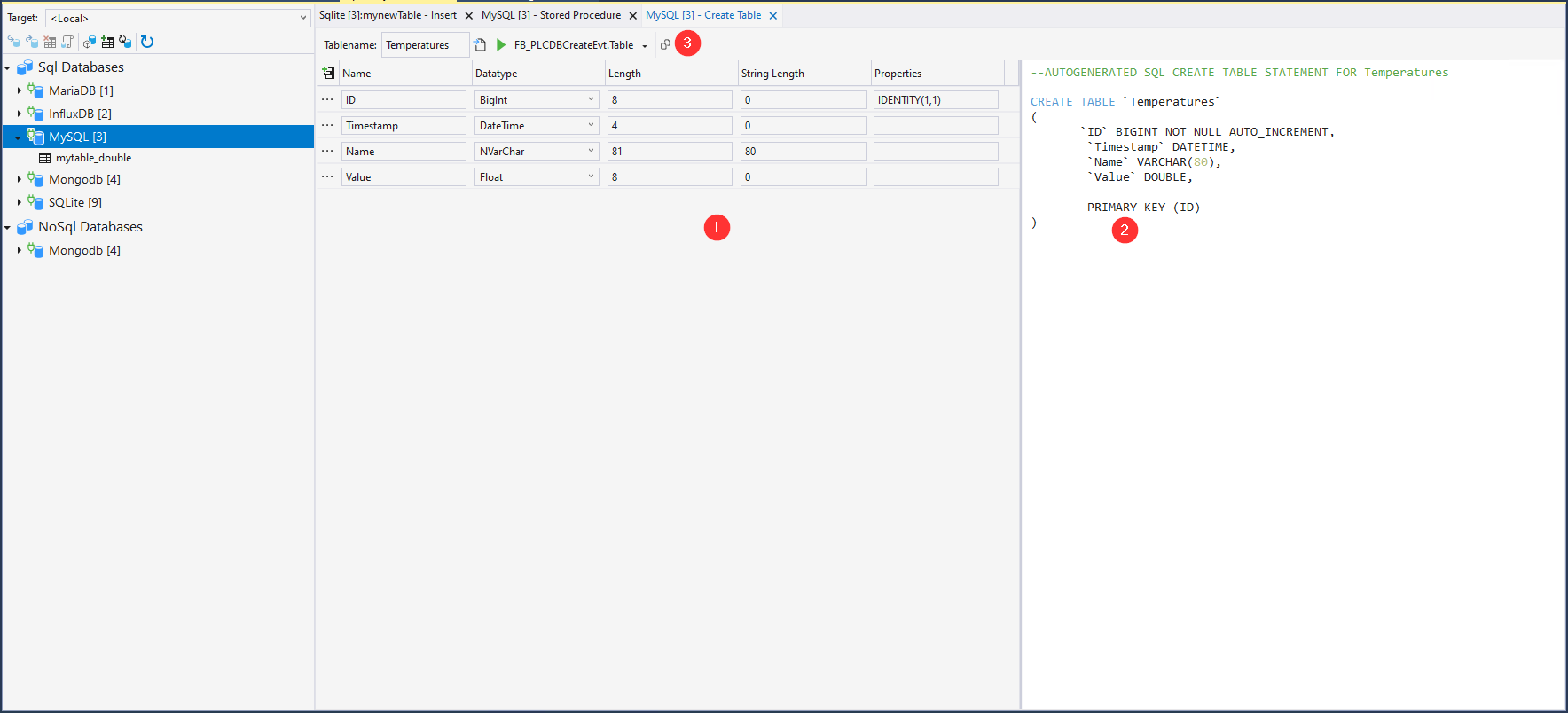
Task: Expand the Mongodb [4] node under NoSql Databases
Action: [x=19, y=250]
